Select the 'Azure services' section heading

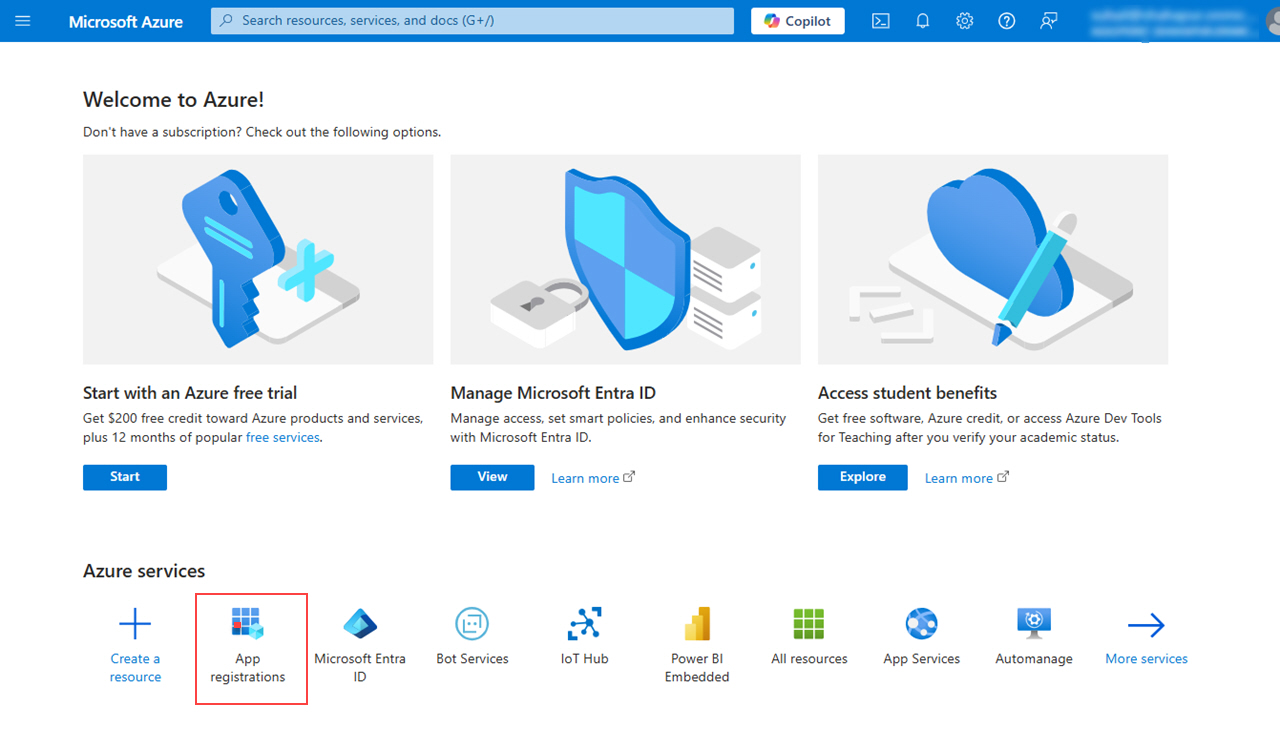[x=144, y=571]
